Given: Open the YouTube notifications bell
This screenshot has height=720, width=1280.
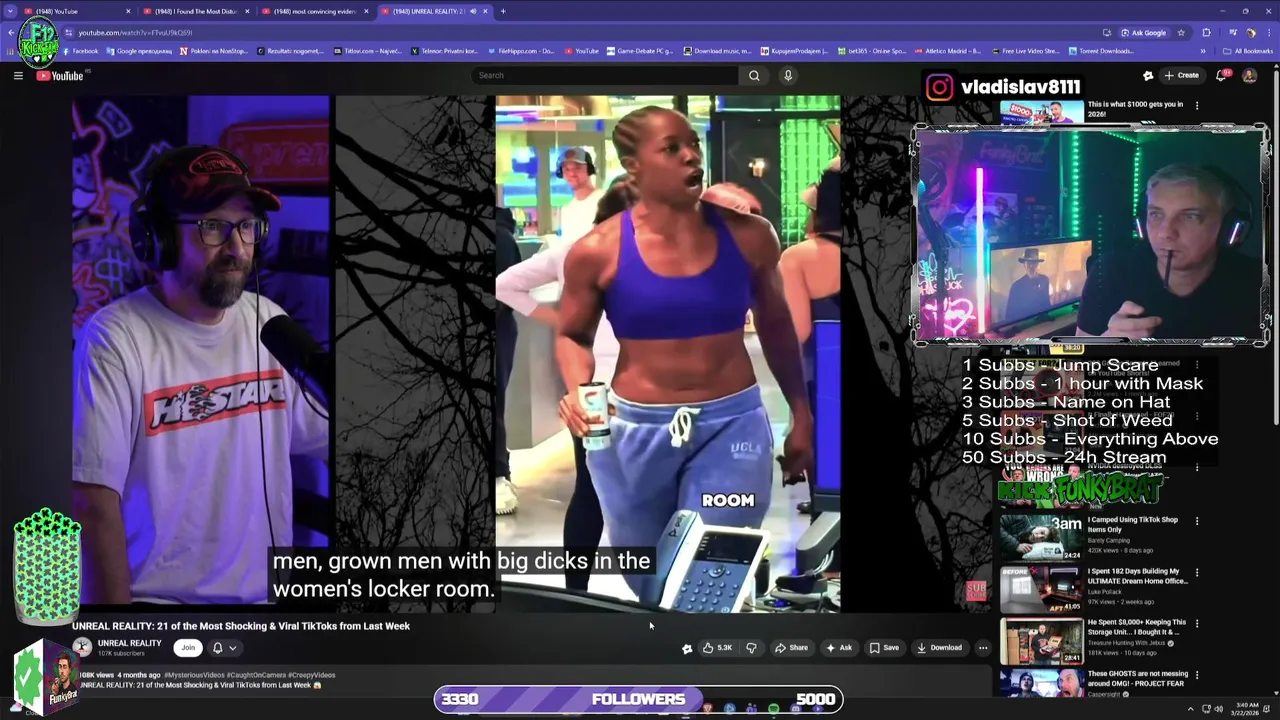Looking at the screenshot, I should point(1222,75).
